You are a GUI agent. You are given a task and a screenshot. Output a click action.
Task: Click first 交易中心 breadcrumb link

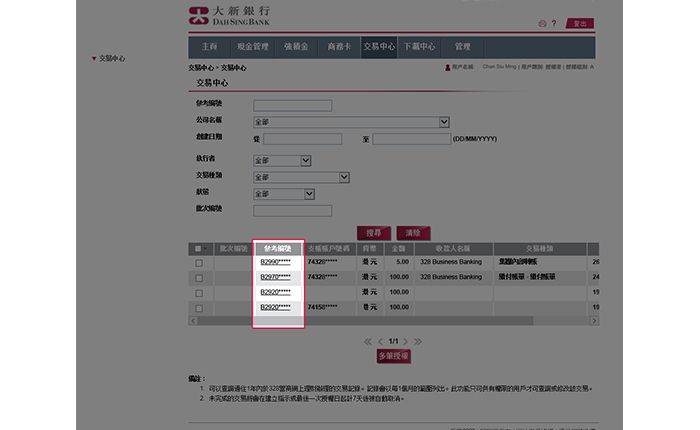tap(201, 68)
